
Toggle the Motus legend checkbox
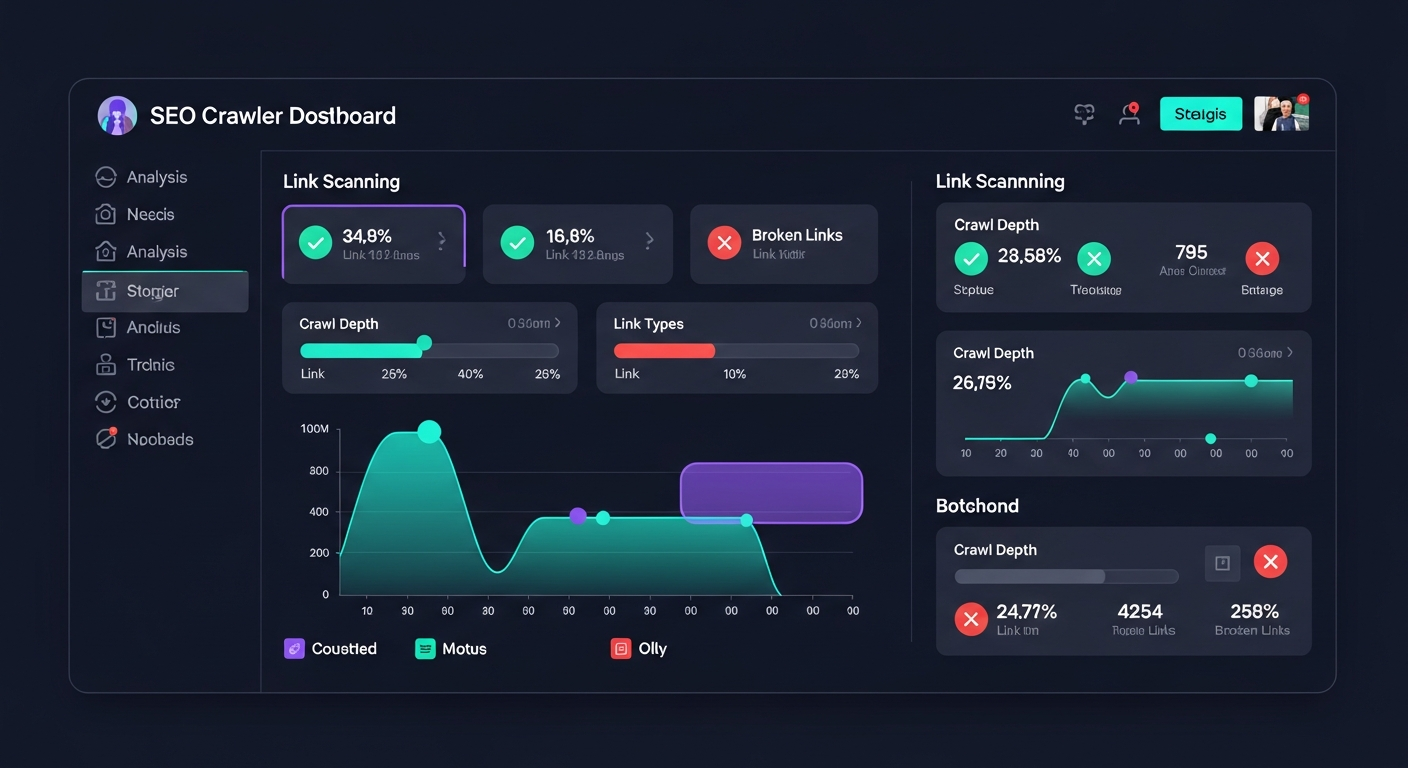pos(423,648)
